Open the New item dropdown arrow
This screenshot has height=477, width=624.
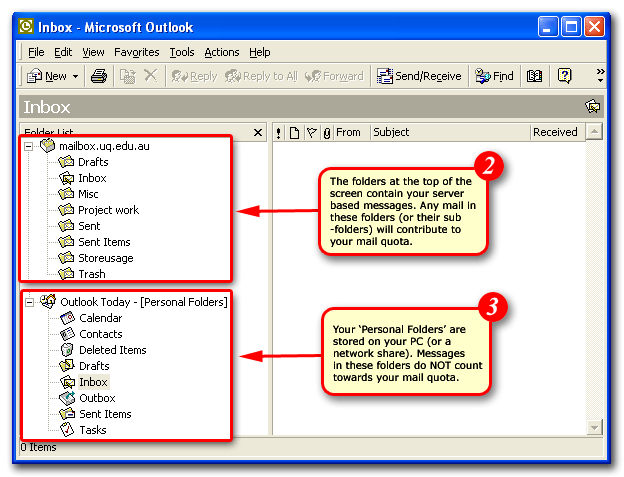75,76
